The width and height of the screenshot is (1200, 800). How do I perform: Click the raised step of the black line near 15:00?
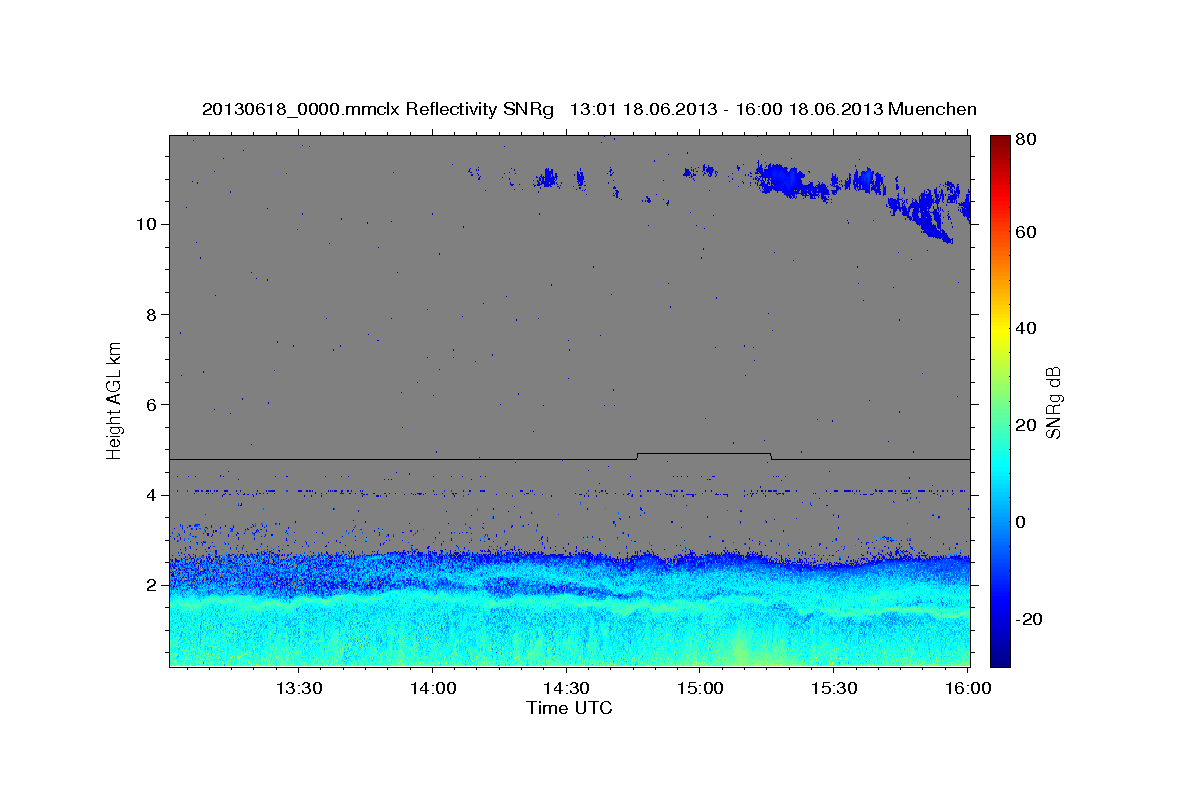[704, 454]
